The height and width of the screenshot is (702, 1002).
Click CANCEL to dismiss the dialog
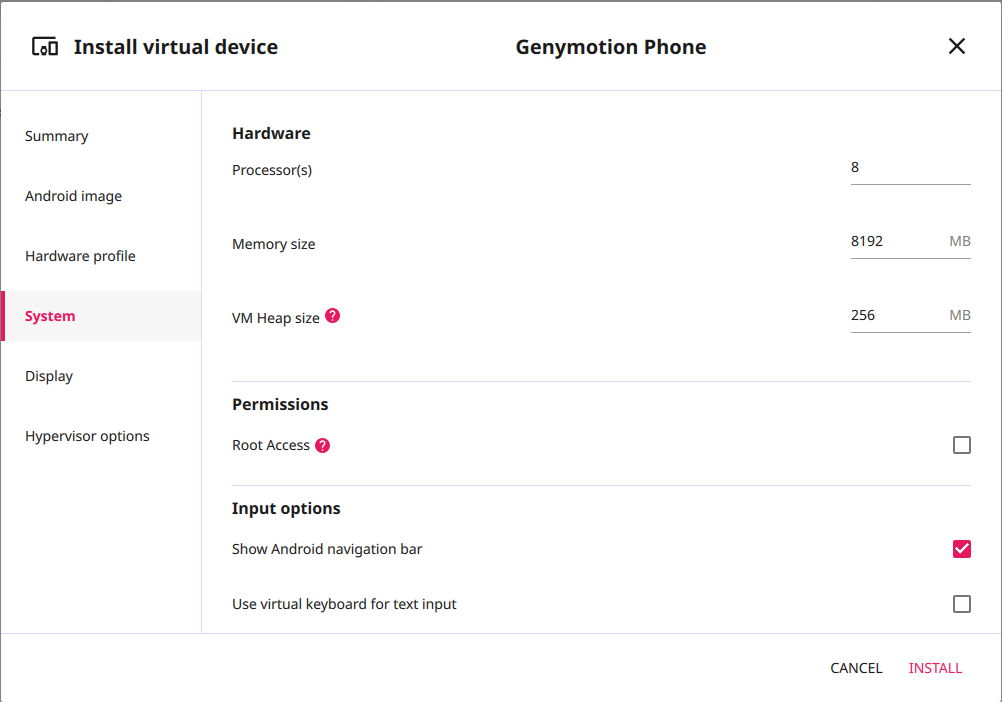coord(856,667)
